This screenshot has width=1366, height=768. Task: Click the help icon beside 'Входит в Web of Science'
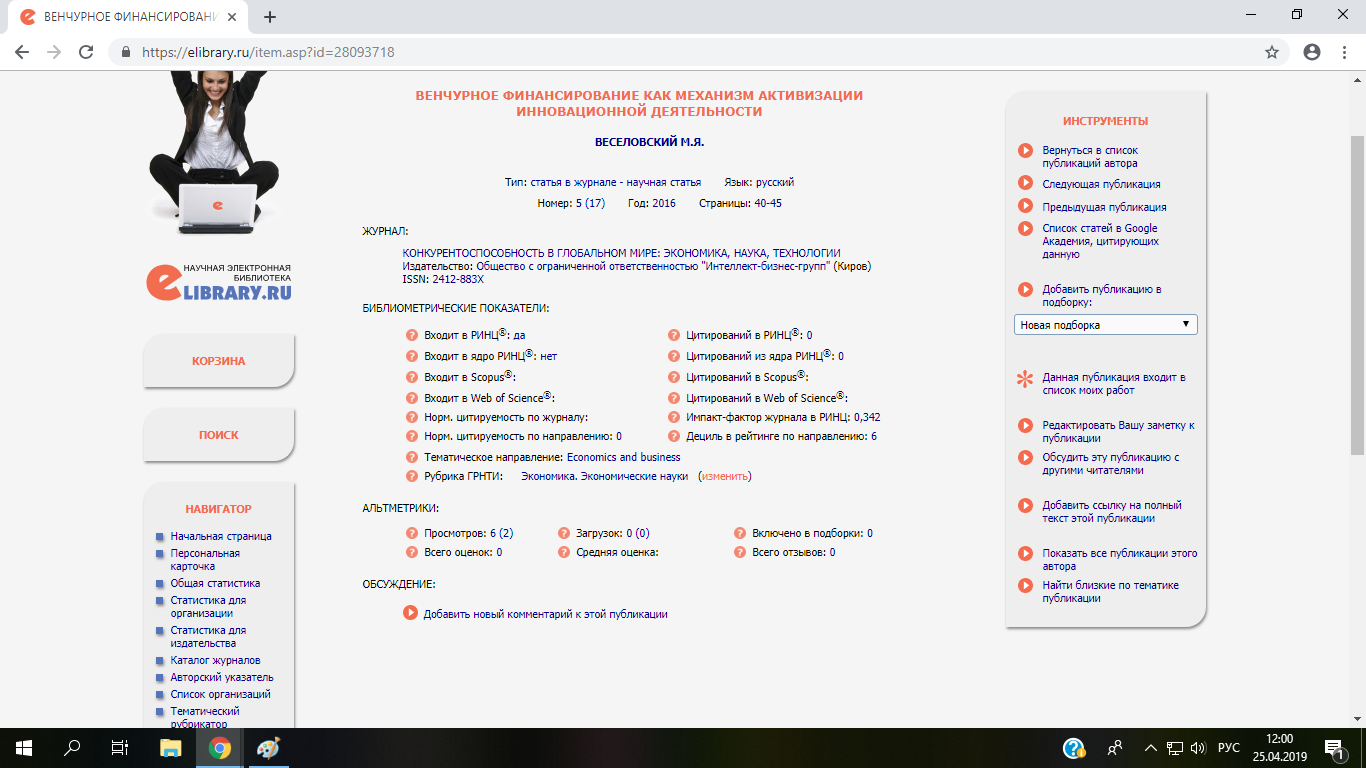(x=411, y=398)
